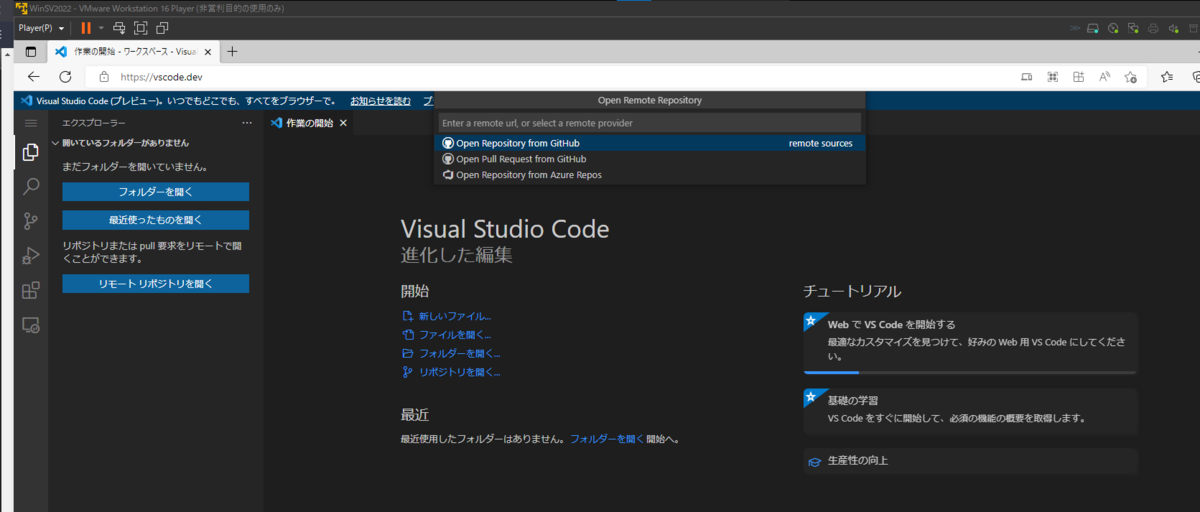Open the browser Favorites list icon
Image resolution: width=1200 pixels, height=512 pixels.
pos(1166,77)
